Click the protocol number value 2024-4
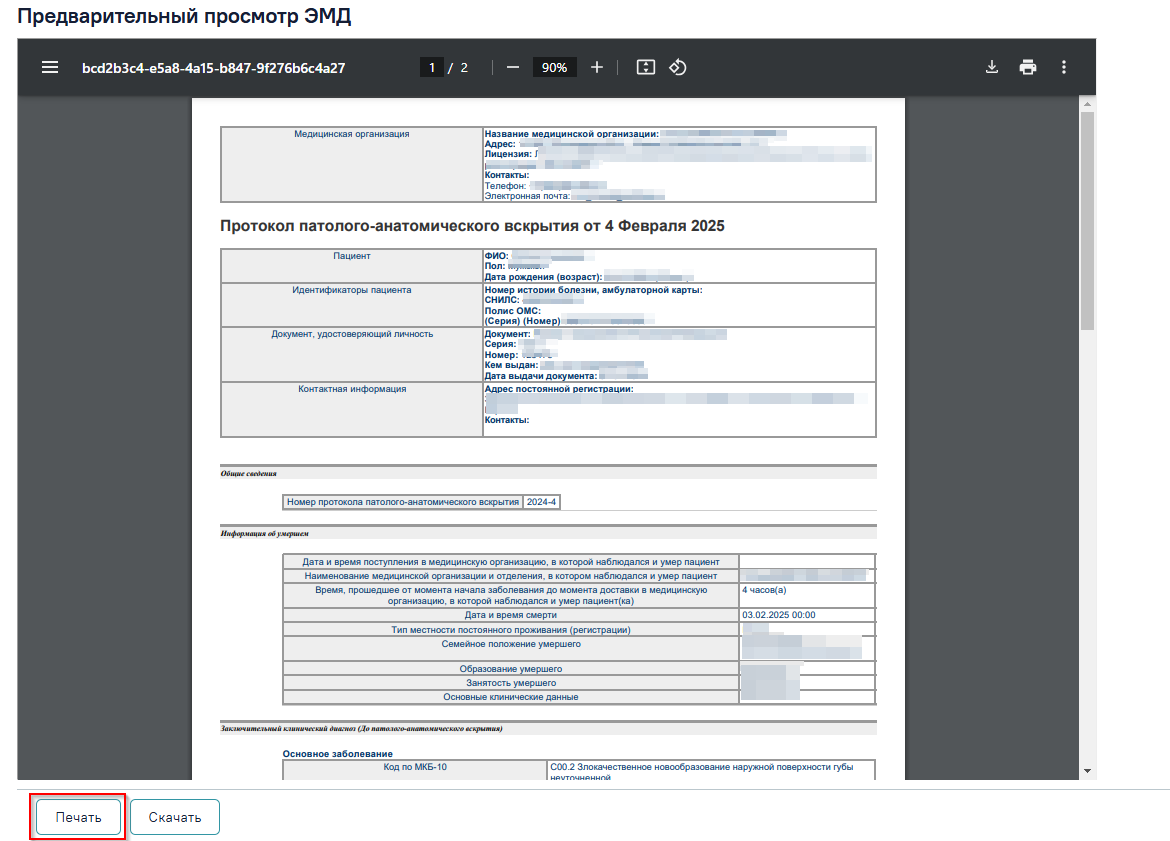This screenshot has height=841, width=1170. pos(541,502)
